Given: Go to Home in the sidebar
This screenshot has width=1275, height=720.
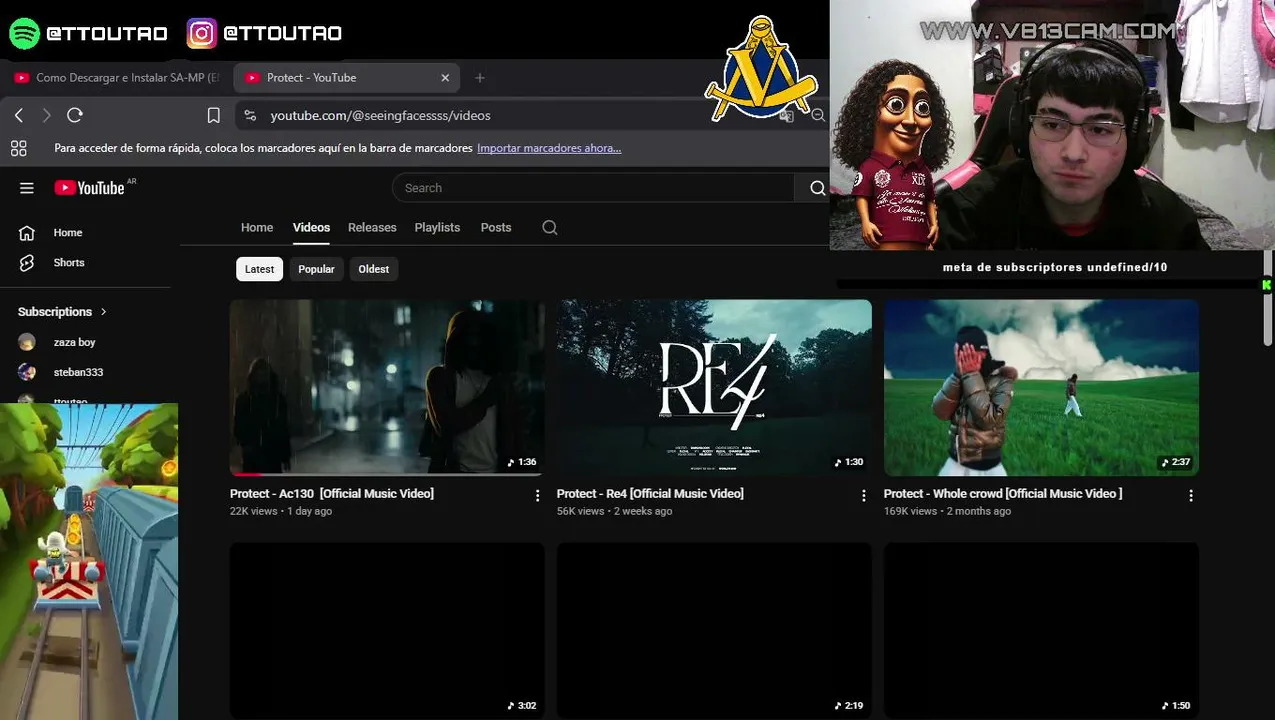Looking at the screenshot, I should [x=68, y=232].
